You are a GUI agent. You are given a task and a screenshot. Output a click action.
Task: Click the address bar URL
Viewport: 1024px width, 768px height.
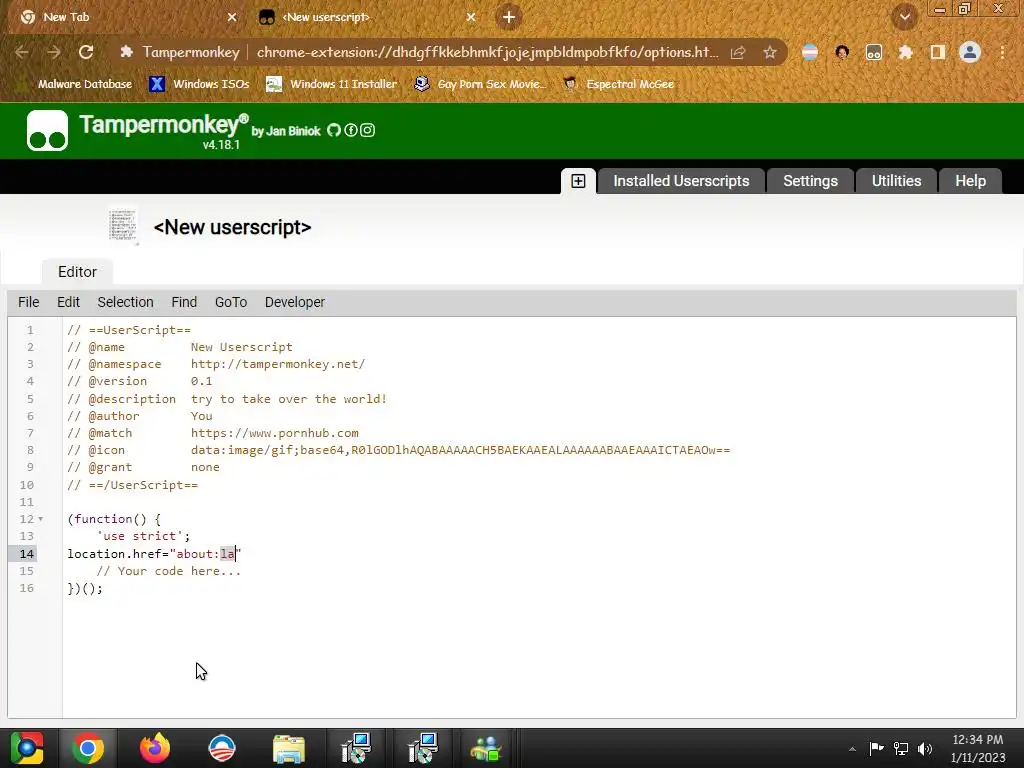click(487, 52)
